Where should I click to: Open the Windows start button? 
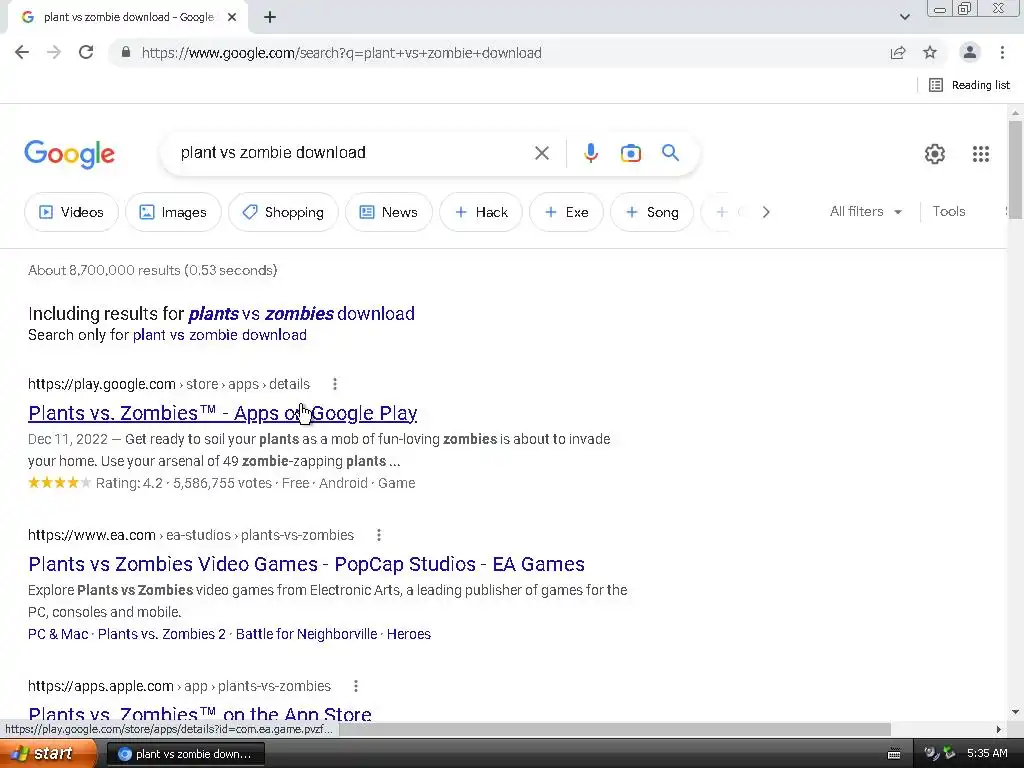(48, 754)
